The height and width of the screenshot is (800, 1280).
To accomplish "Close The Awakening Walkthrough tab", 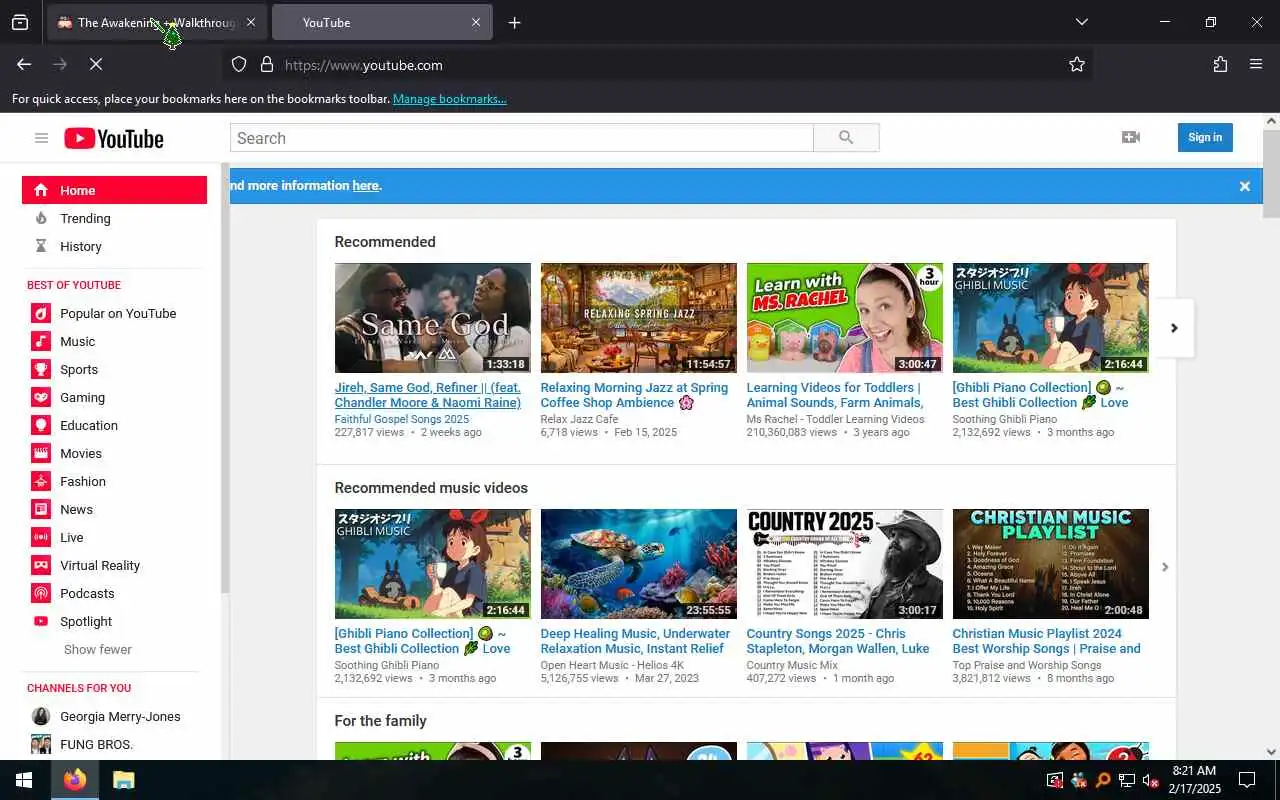I will tap(250, 22).
